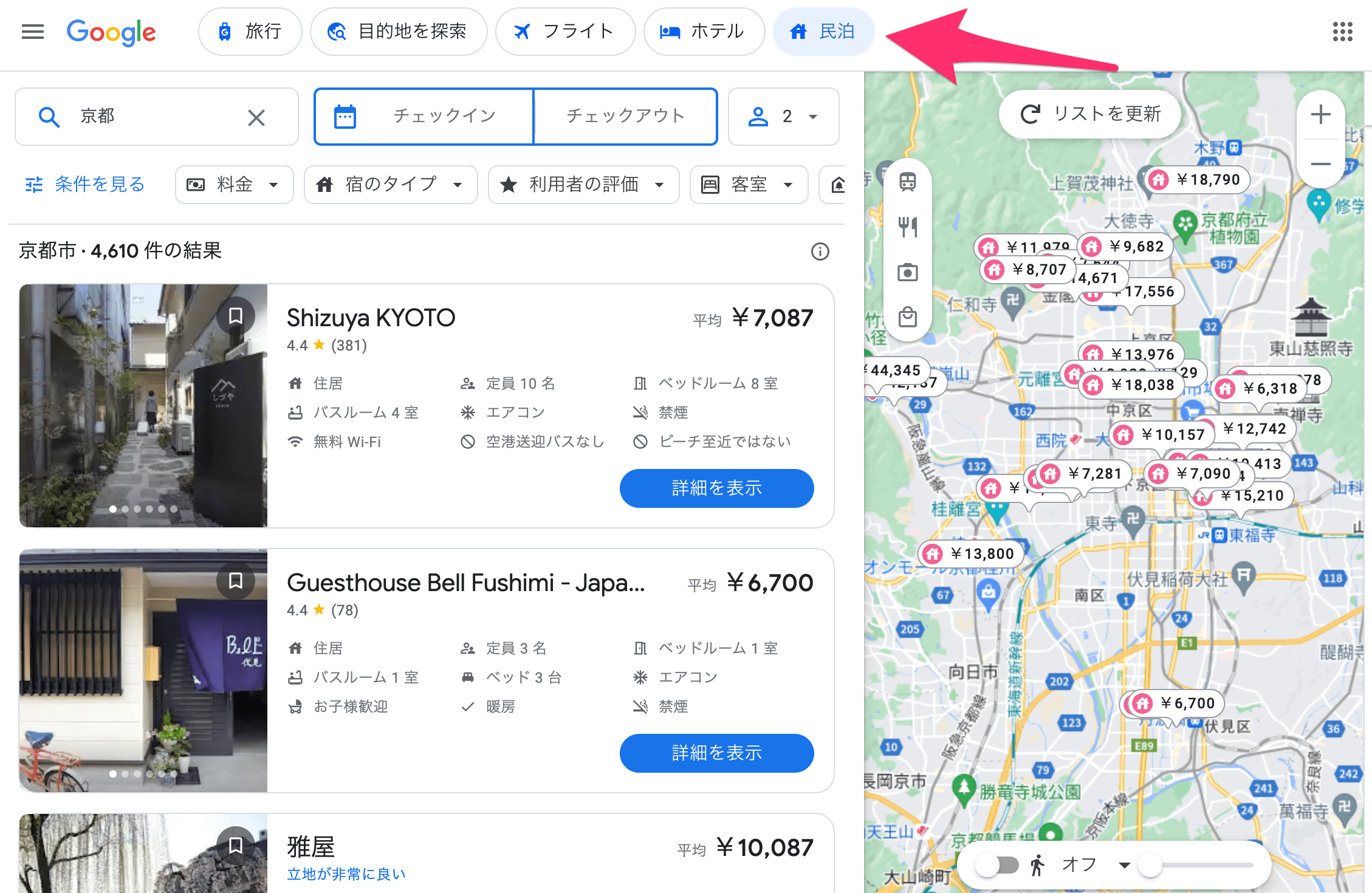Select the 民泊 tab
This screenshot has width=1372, height=893.
click(823, 32)
